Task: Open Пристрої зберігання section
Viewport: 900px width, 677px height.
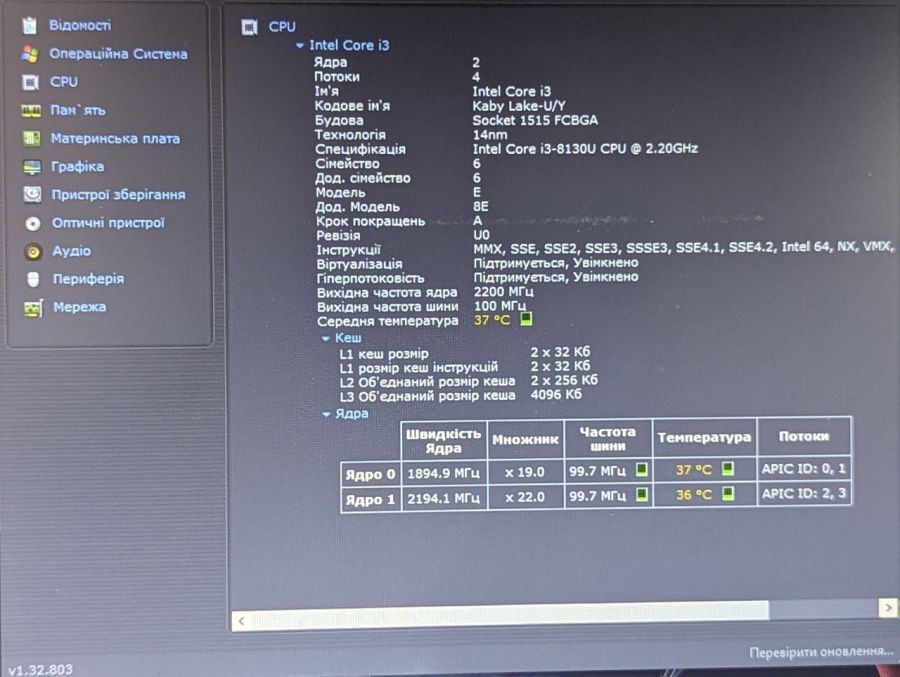Action: pyautogui.click(x=119, y=195)
